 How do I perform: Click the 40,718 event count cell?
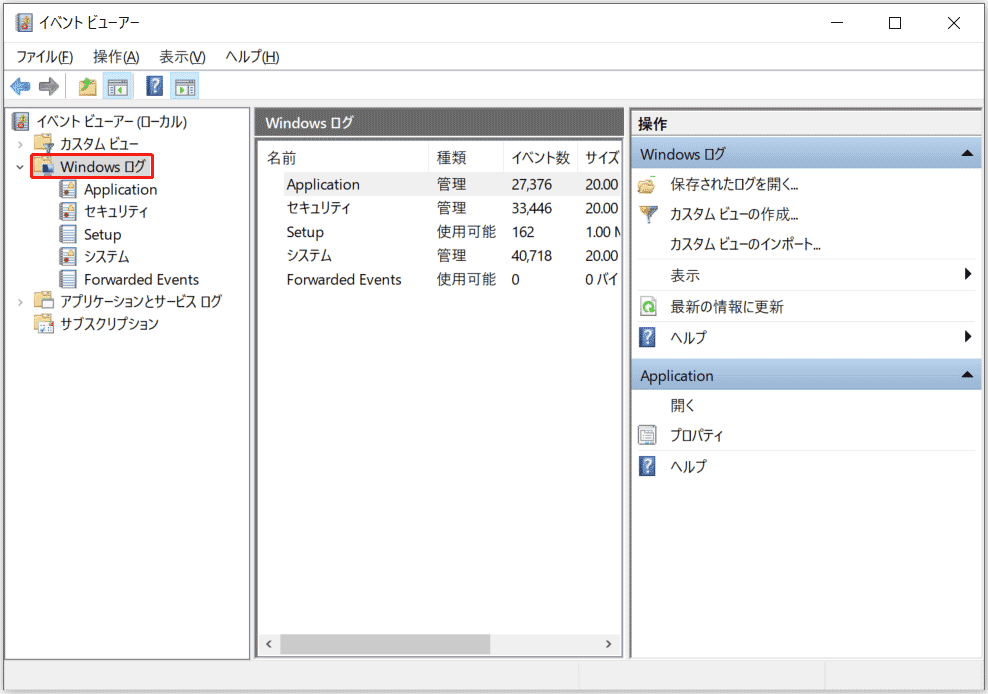(x=532, y=255)
